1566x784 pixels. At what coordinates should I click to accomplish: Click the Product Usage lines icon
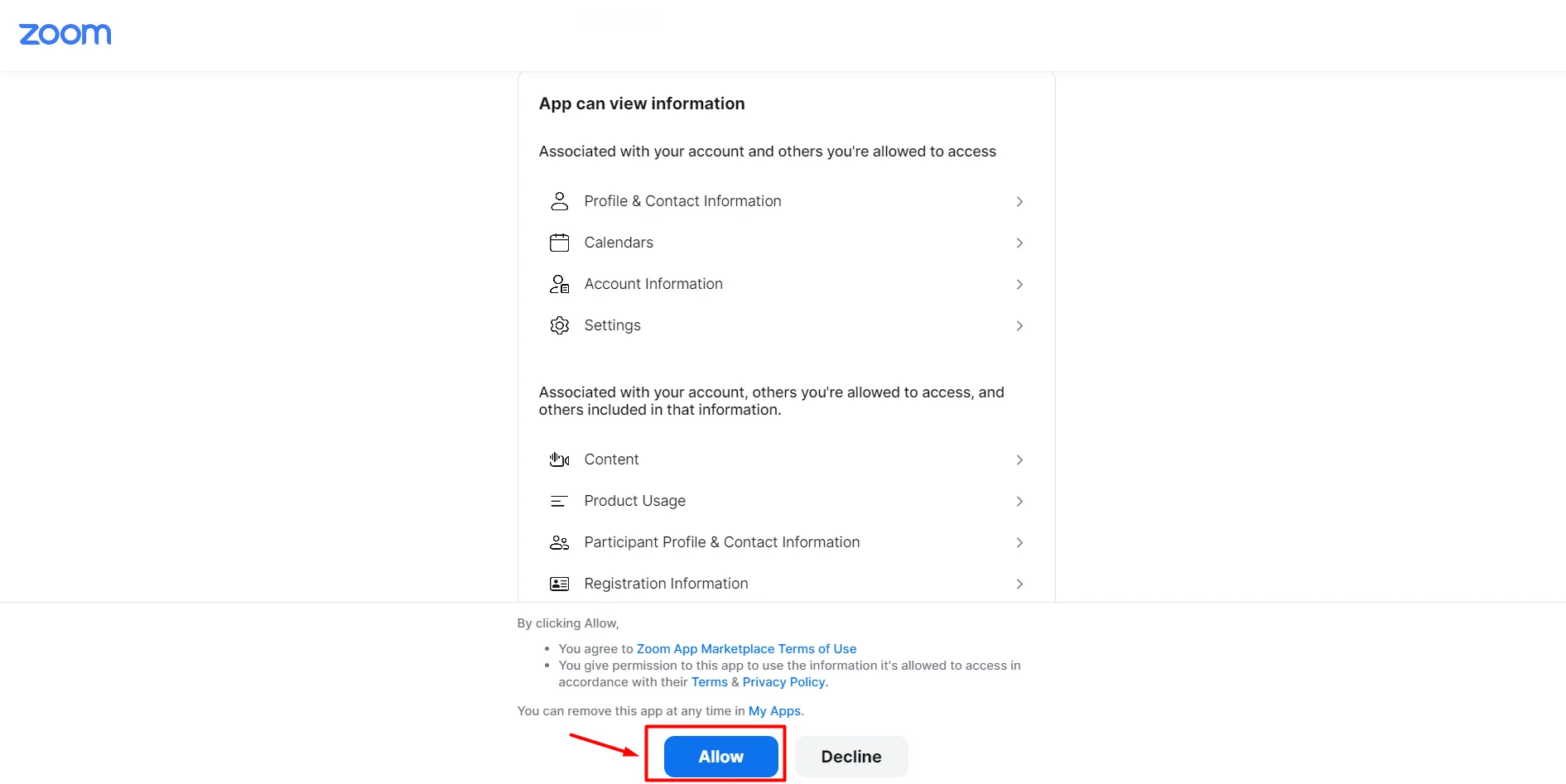click(559, 501)
